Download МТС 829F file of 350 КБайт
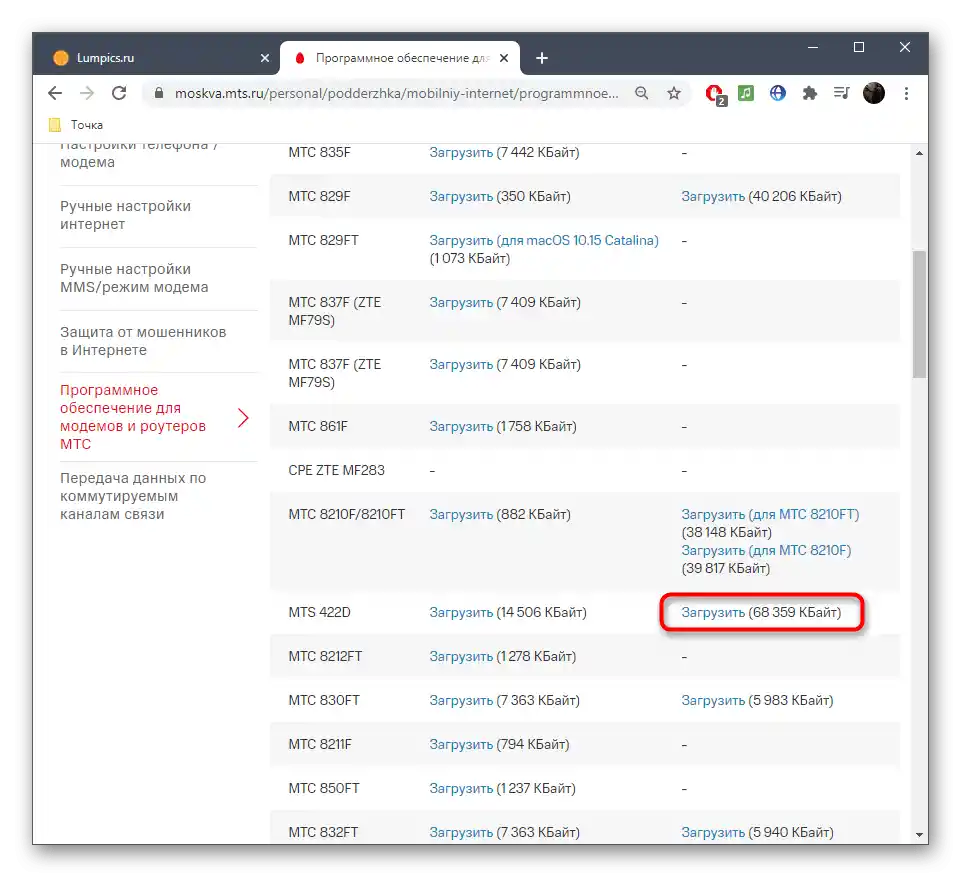This screenshot has height=877, width=961. tap(461, 197)
